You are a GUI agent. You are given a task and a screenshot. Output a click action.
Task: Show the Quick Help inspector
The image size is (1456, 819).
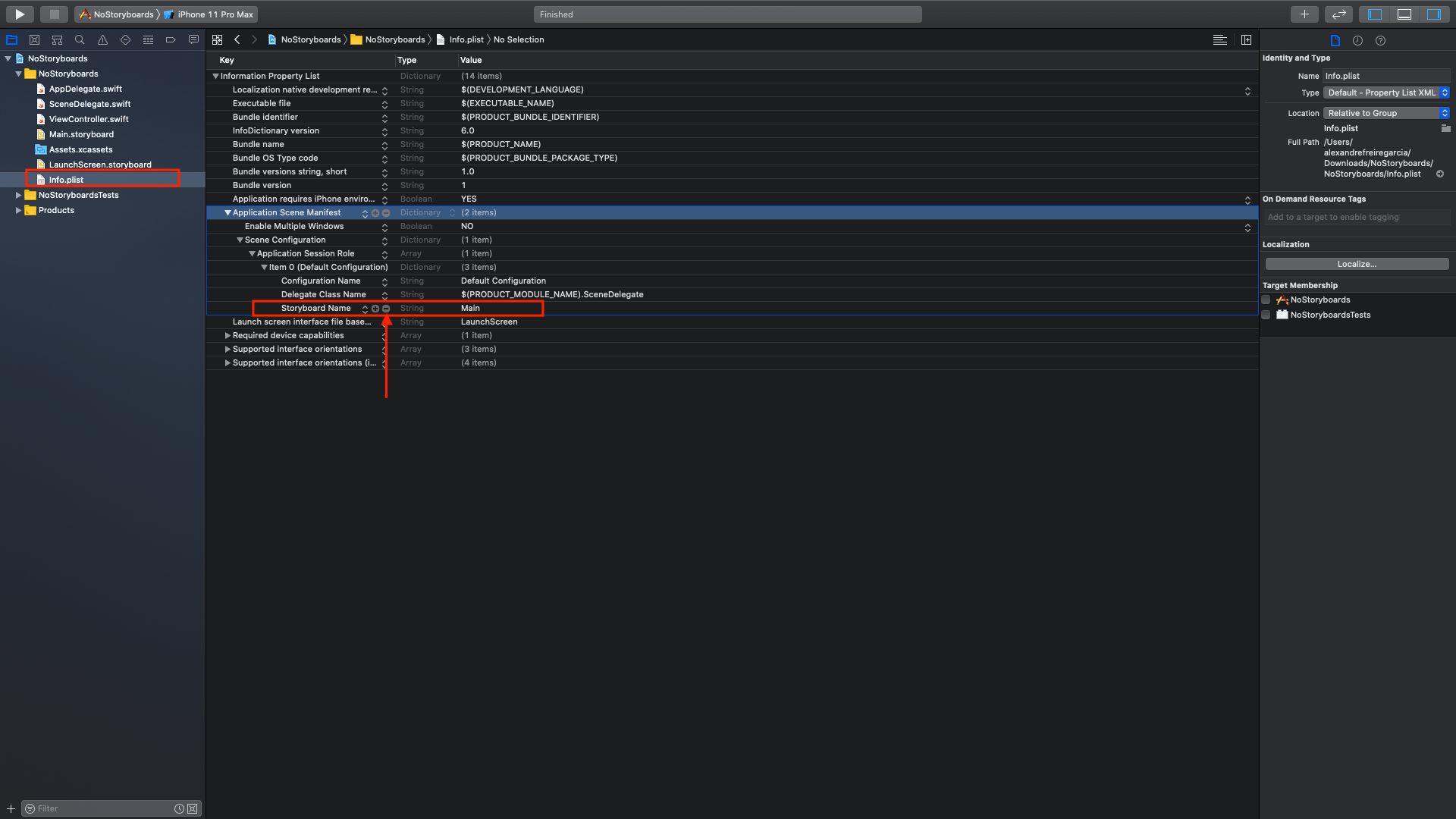point(1380,41)
